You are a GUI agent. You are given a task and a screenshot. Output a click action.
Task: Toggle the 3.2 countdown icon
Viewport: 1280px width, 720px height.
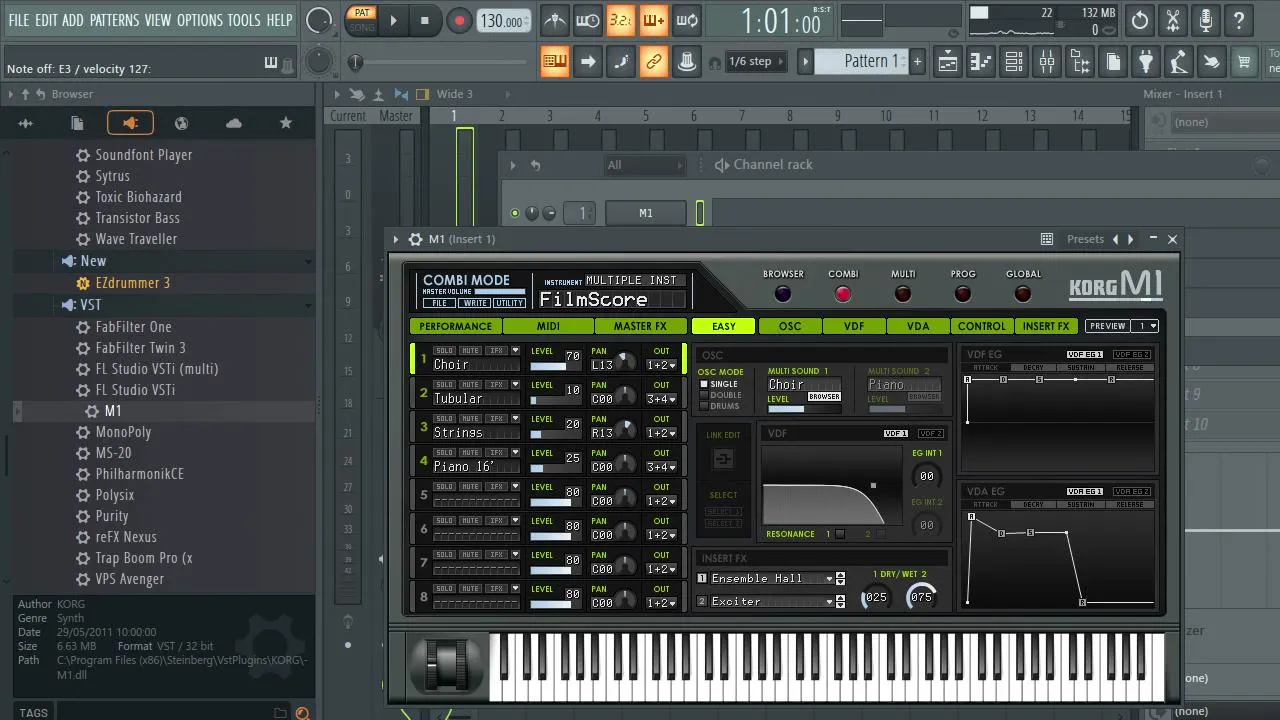[x=620, y=20]
